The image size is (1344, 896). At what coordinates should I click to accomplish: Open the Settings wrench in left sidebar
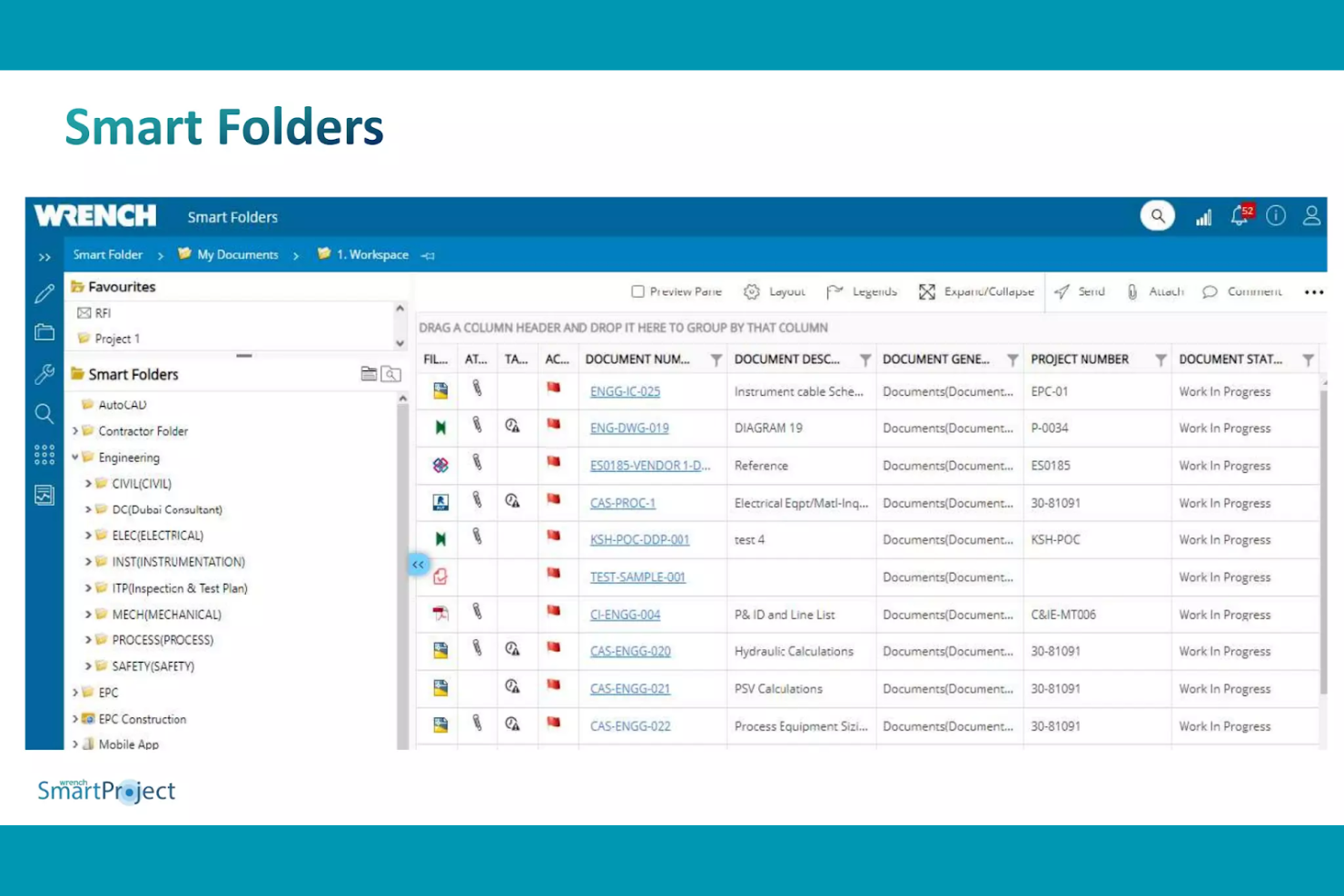44,374
